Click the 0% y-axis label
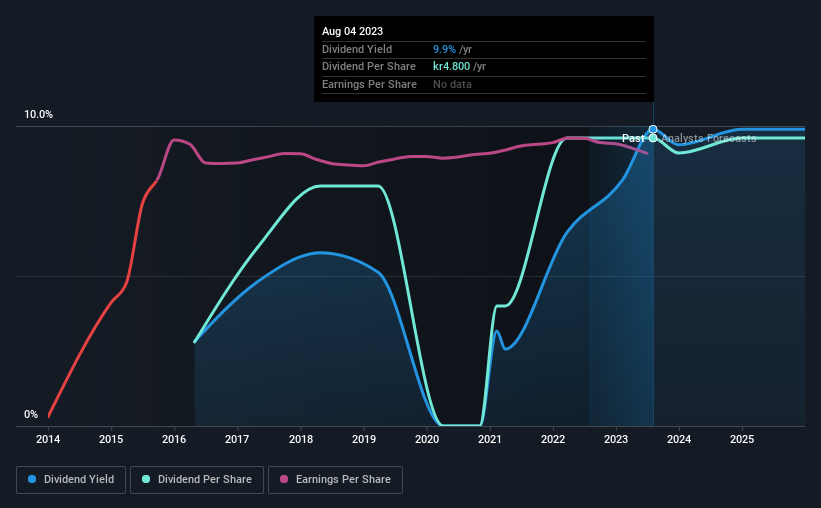Image resolution: width=821 pixels, height=508 pixels. tap(31, 414)
